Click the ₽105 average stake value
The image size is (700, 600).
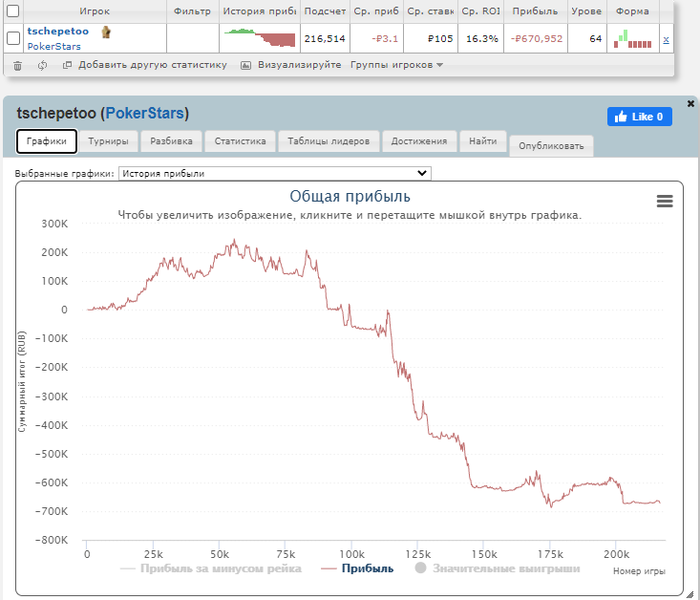tap(440, 39)
